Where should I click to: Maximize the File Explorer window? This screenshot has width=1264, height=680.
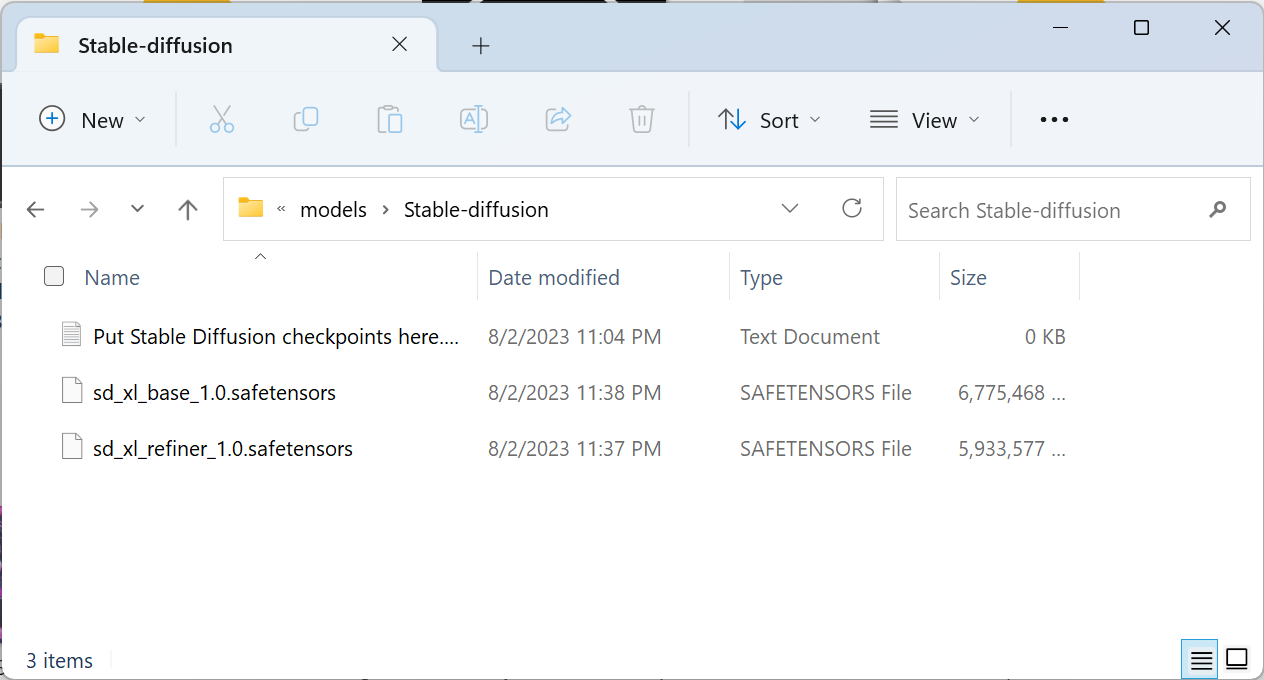[x=1141, y=28]
